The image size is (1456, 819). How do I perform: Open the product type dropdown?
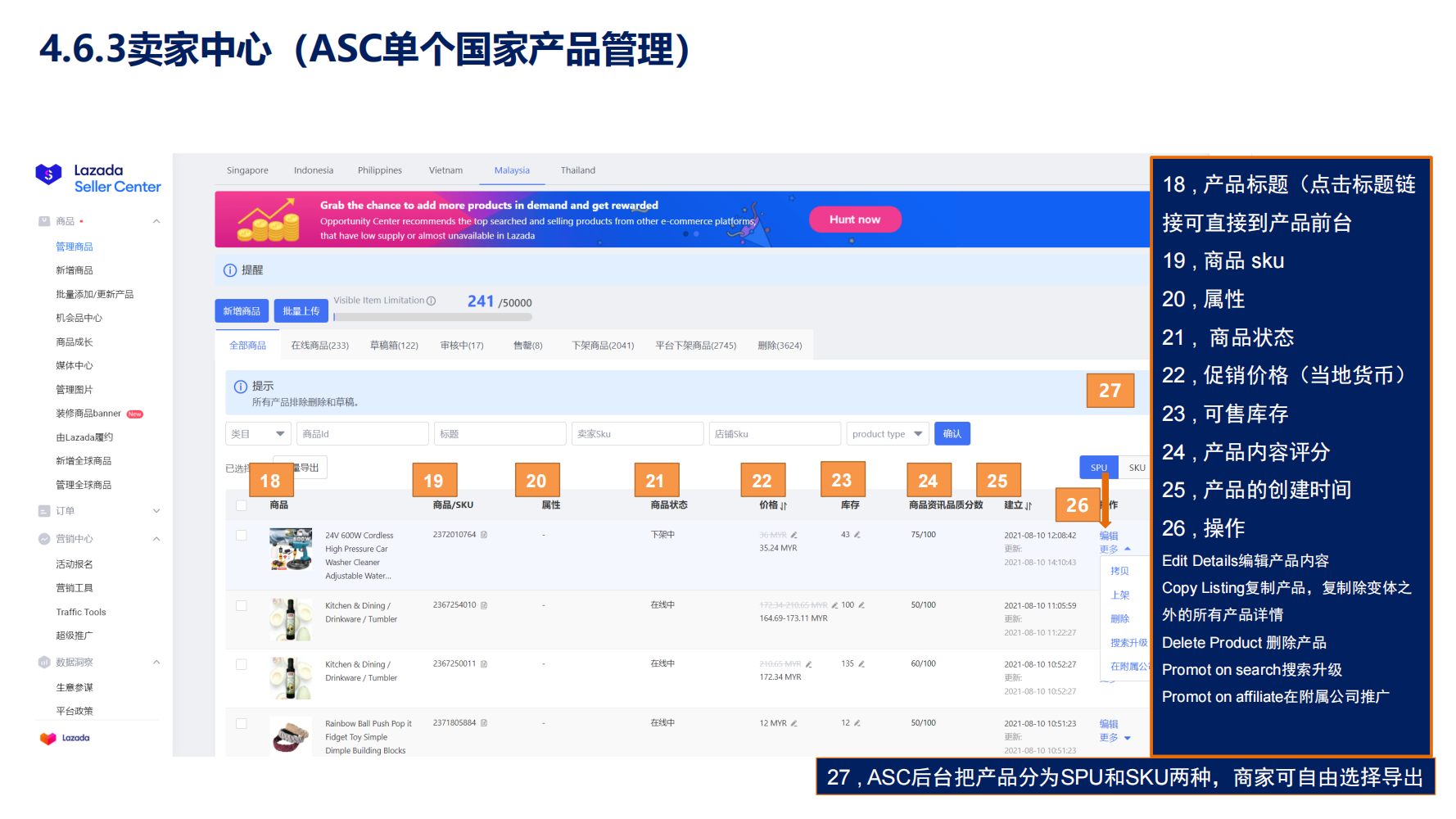887,433
